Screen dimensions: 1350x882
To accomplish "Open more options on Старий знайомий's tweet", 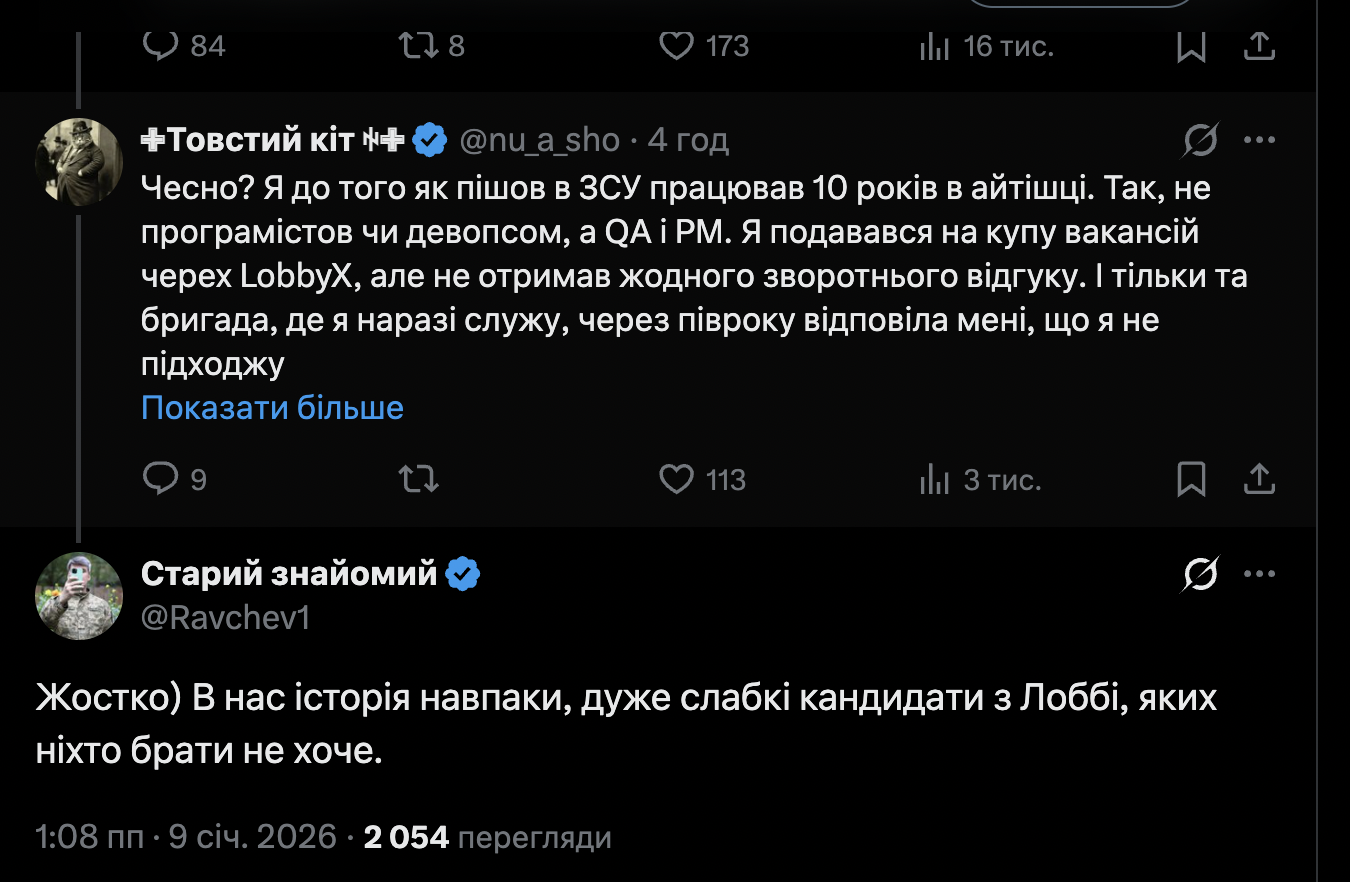I will [1260, 574].
